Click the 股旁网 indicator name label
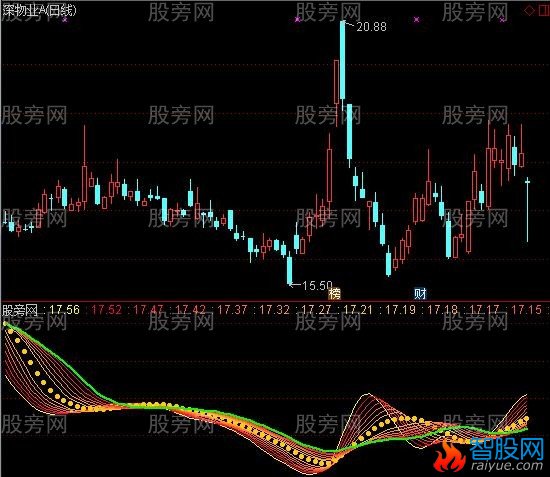The width and height of the screenshot is (550, 477). 20,310
